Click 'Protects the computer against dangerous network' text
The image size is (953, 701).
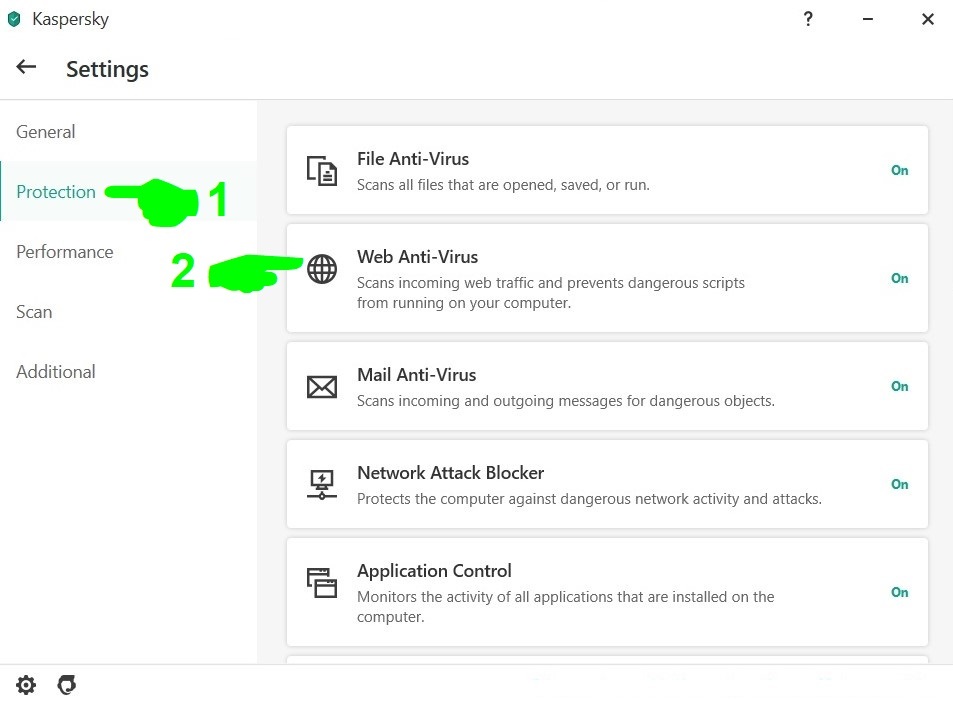(x=589, y=499)
